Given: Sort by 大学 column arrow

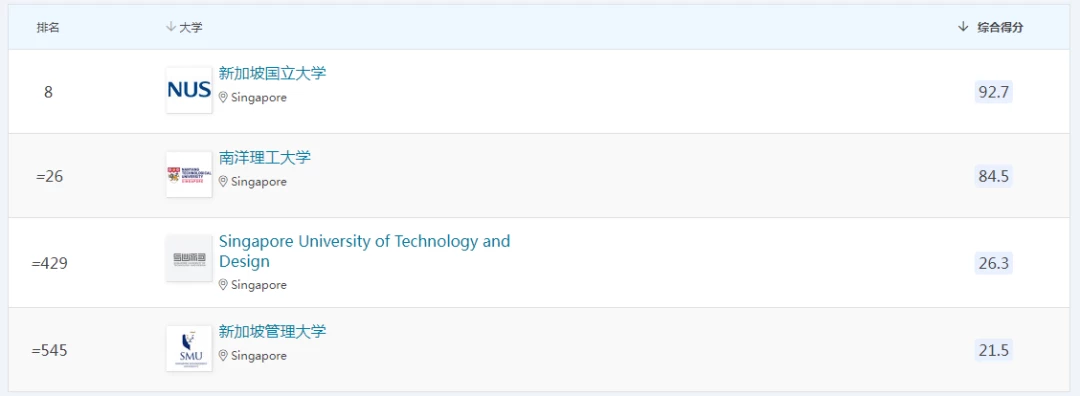Looking at the screenshot, I should point(171,27).
